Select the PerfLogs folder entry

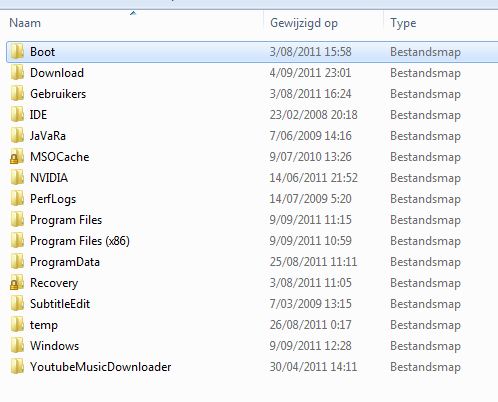coord(252,199)
